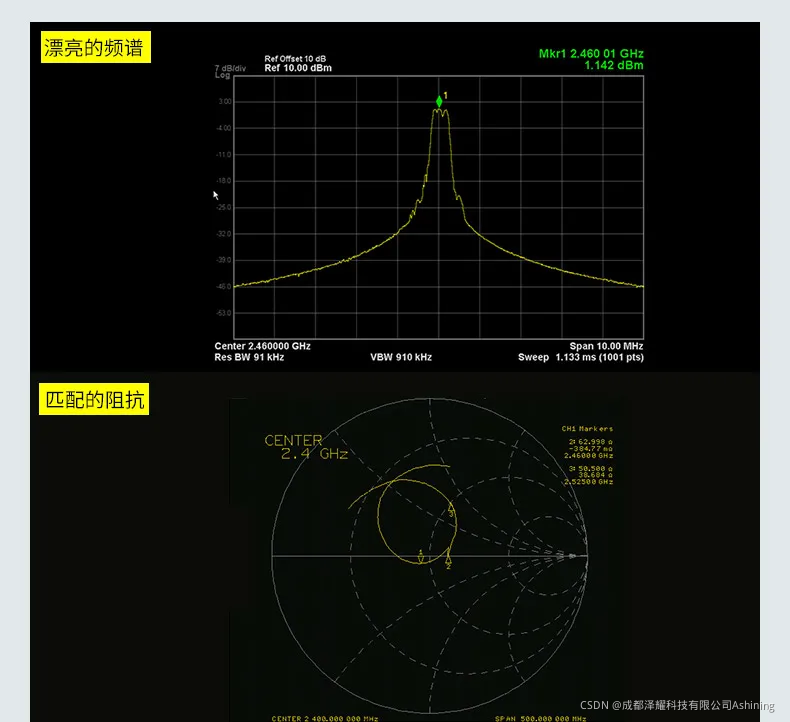Click the "-53.0" y-axis value
The height and width of the screenshot is (722, 790).
click(224, 313)
